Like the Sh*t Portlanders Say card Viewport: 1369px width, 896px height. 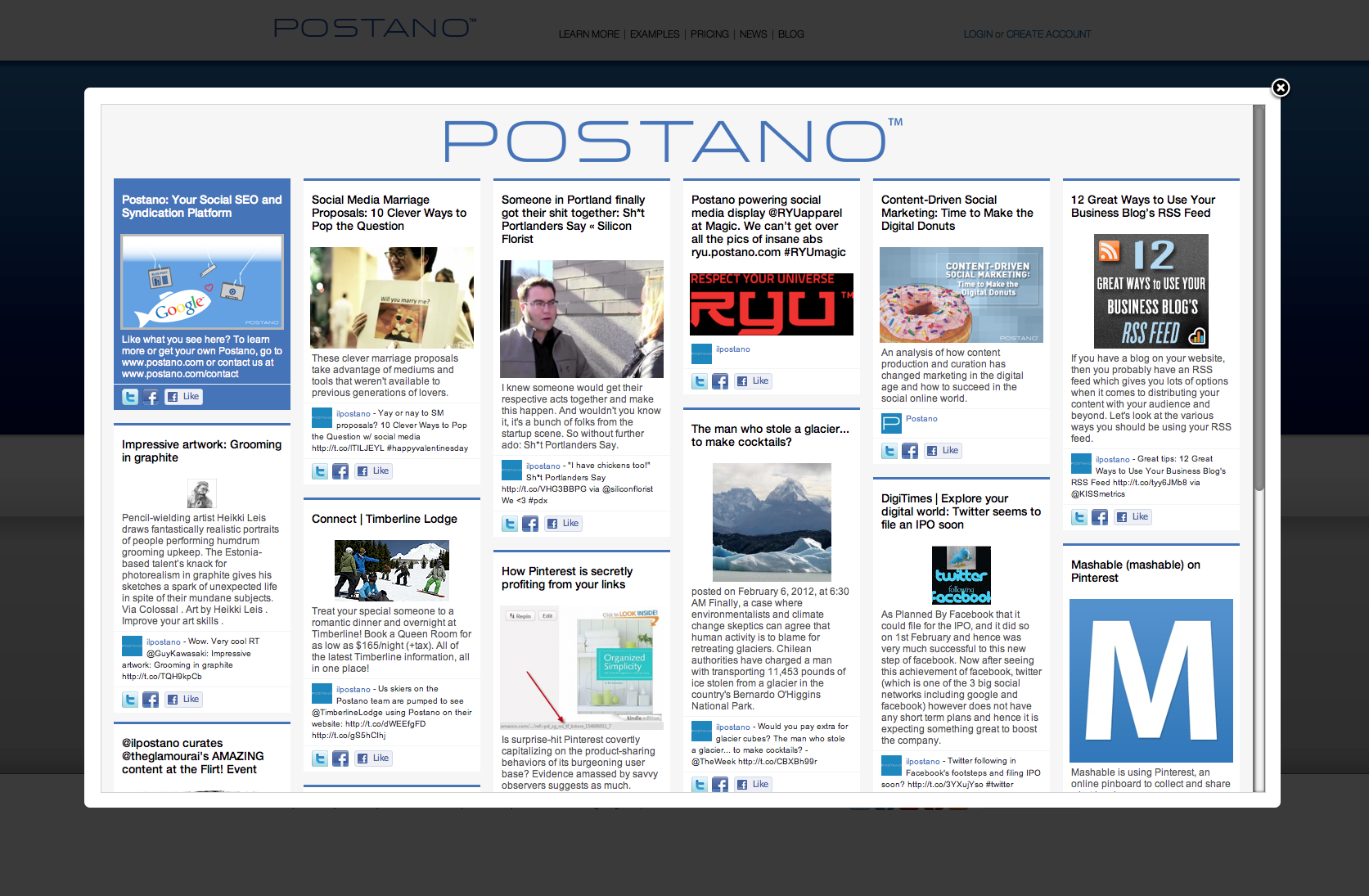pos(563,524)
